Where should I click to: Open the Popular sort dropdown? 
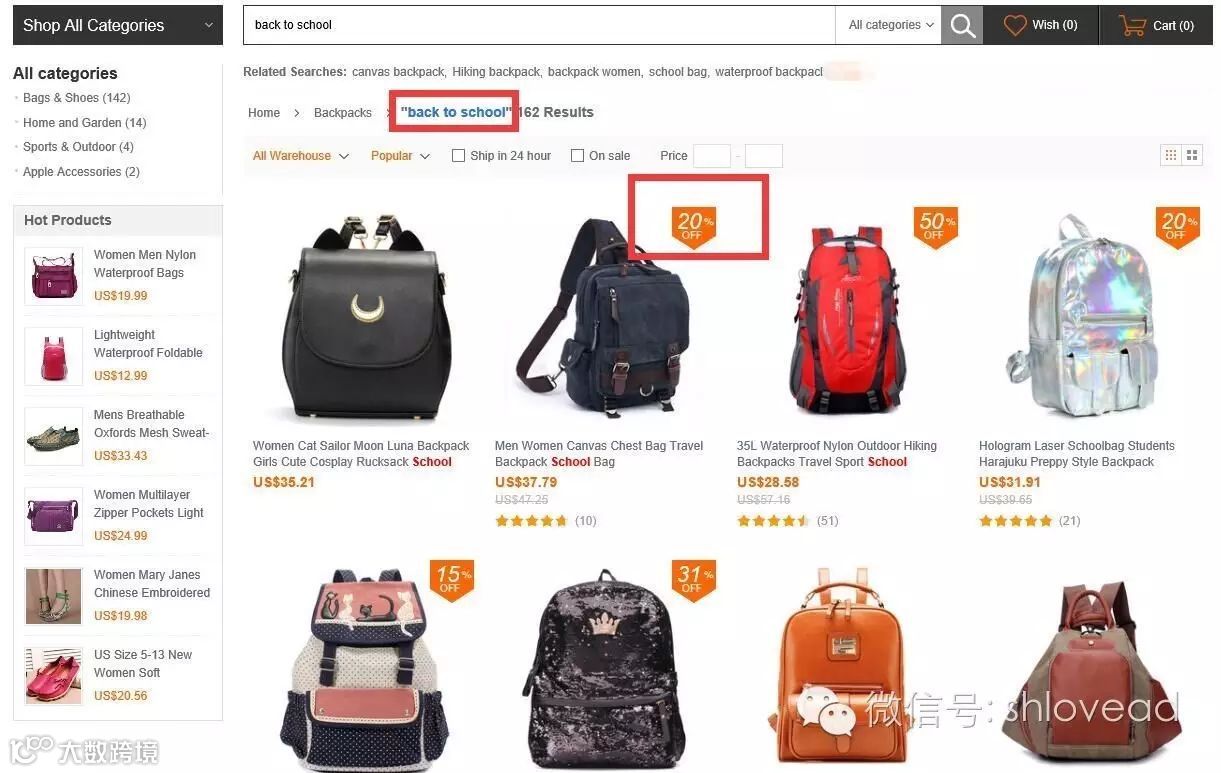pos(400,156)
